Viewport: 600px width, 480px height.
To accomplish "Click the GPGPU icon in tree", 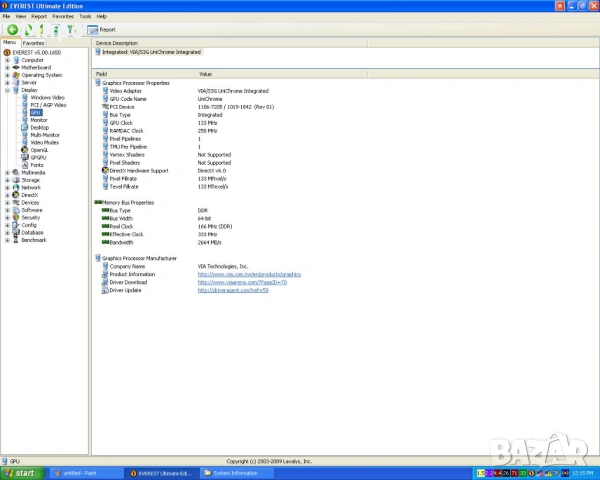I will click(x=25, y=157).
